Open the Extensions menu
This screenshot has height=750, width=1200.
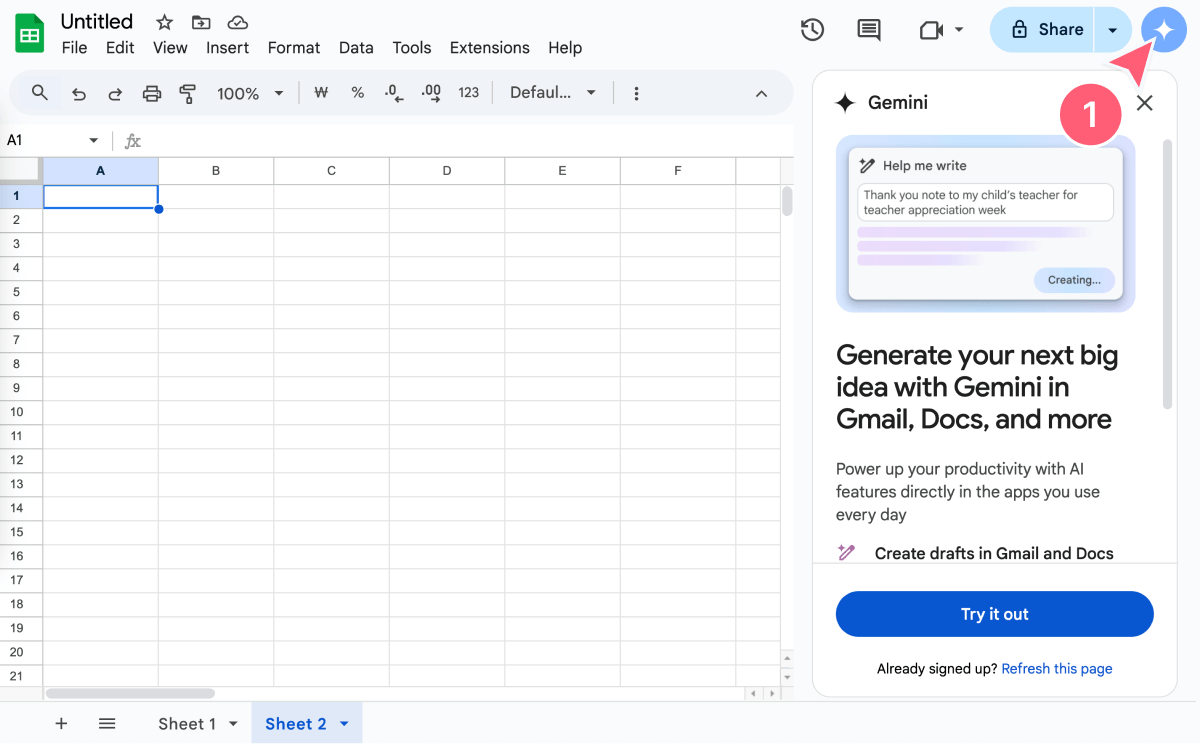[490, 47]
